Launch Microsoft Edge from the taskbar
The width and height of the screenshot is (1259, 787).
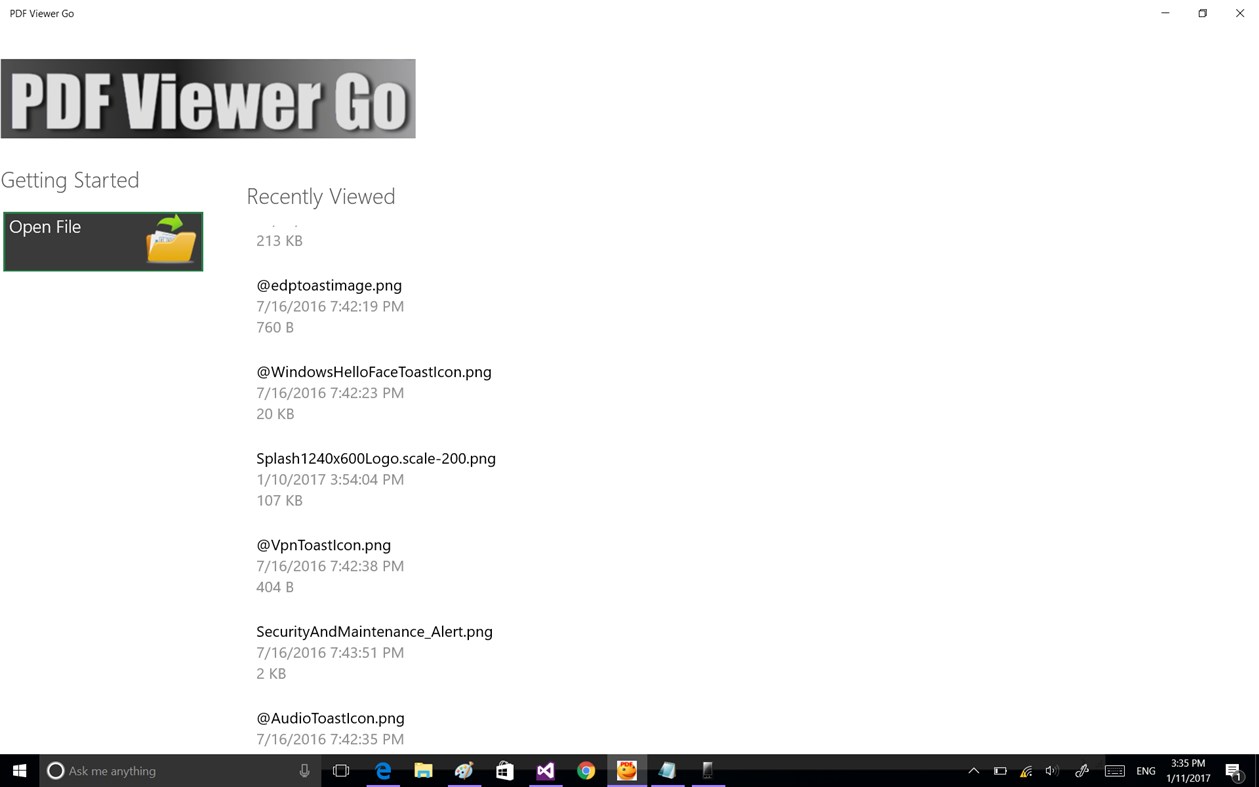(x=382, y=770)
